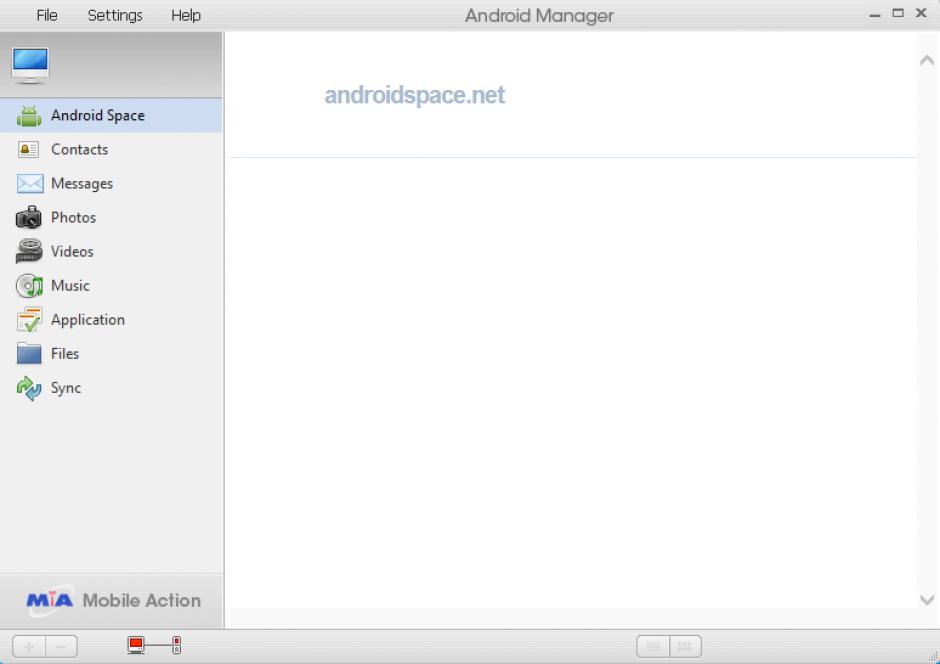The image size is (940, 664).
Task: Open the Messages section label
Action: click(82, 183)
